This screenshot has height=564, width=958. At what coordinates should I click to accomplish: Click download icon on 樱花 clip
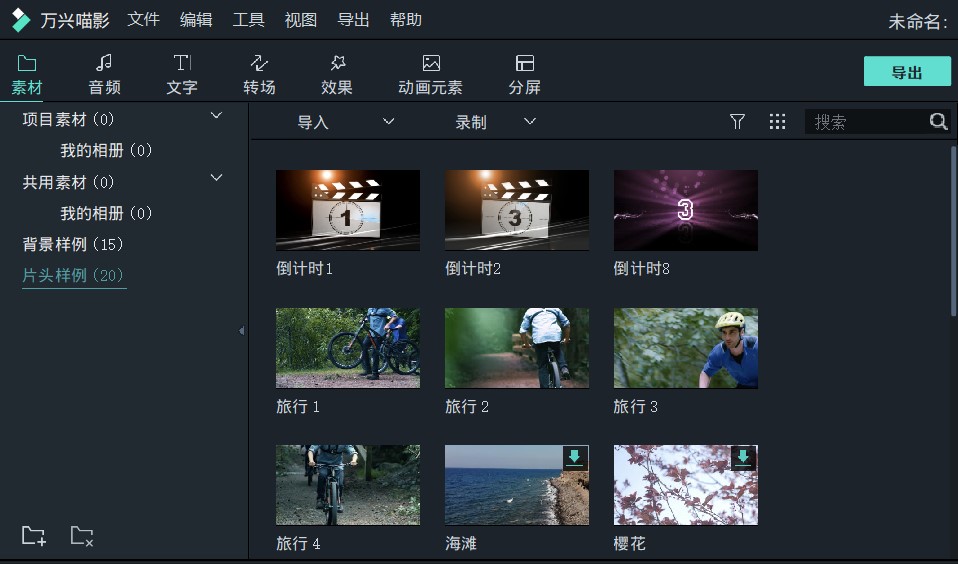(743, 458)
